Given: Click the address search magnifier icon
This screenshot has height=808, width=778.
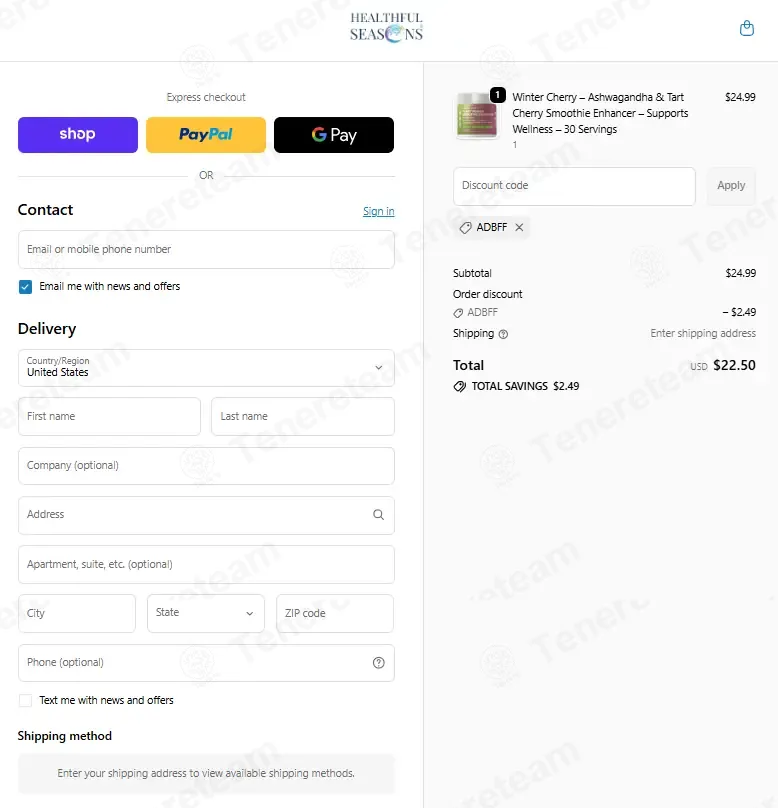Looking at the screenshot, I should (378, 514).
